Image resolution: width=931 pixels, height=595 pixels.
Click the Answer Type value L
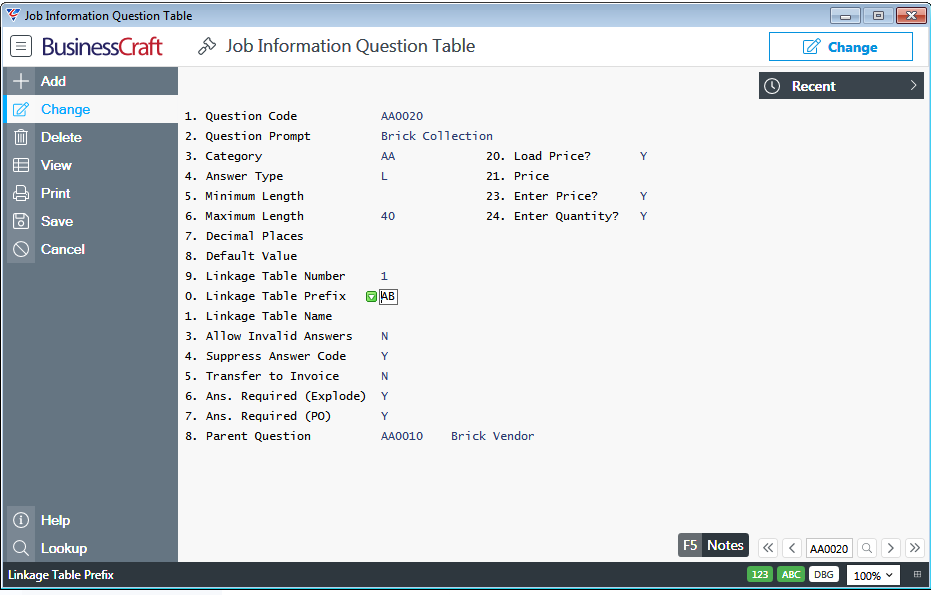[384, 176]
